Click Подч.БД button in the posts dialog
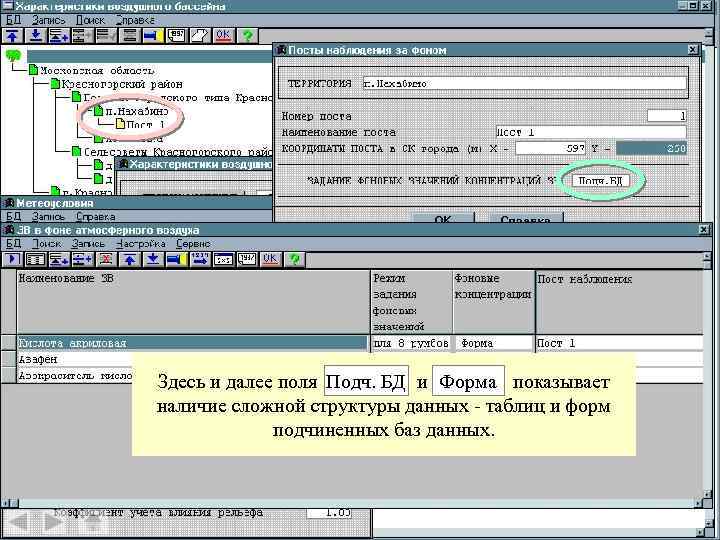Viewport: 720px width, 540px height. click(600, 180)
